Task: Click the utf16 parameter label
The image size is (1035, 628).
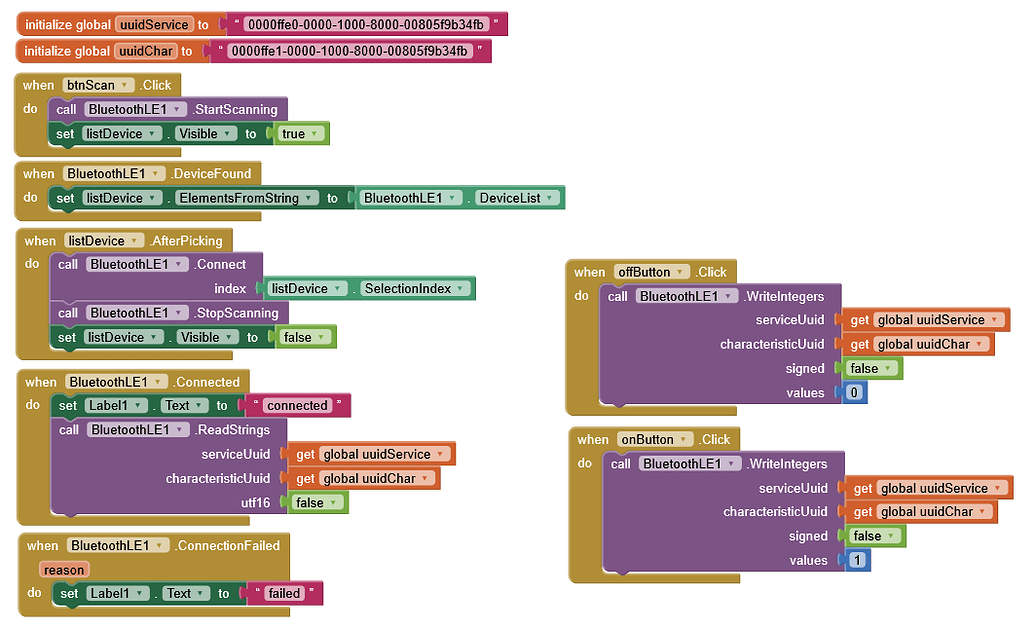Action: click(x=255, y=503)
